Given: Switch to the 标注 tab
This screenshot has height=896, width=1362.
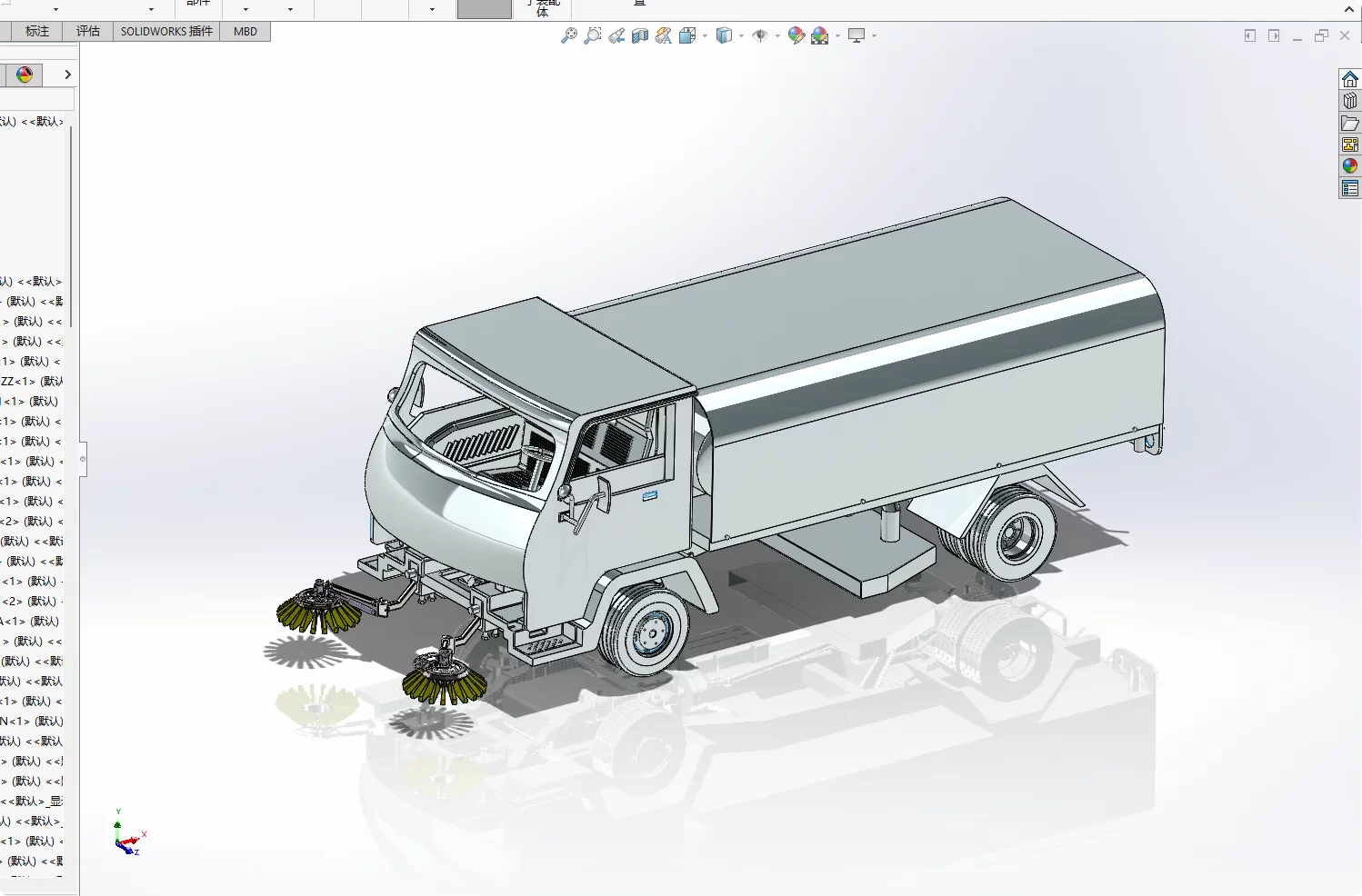Looking at the screenshot, I should click(37, 31).
